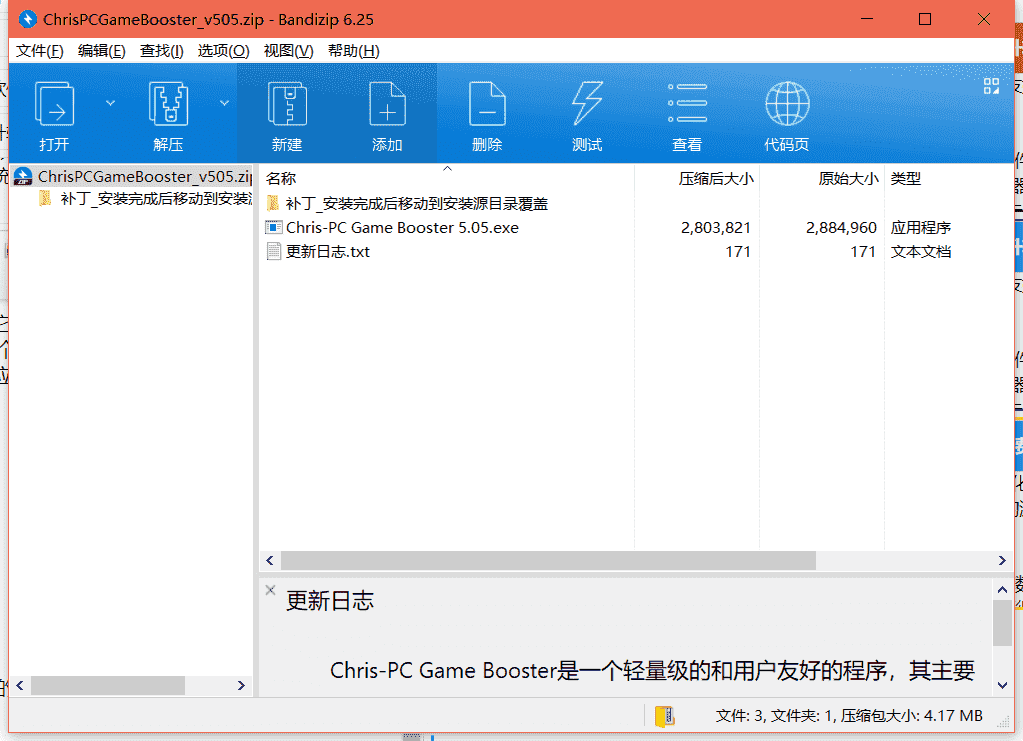Sort by 类型 column header
The height and width of the screenshot is (741, 1023).
pos(906,178)
